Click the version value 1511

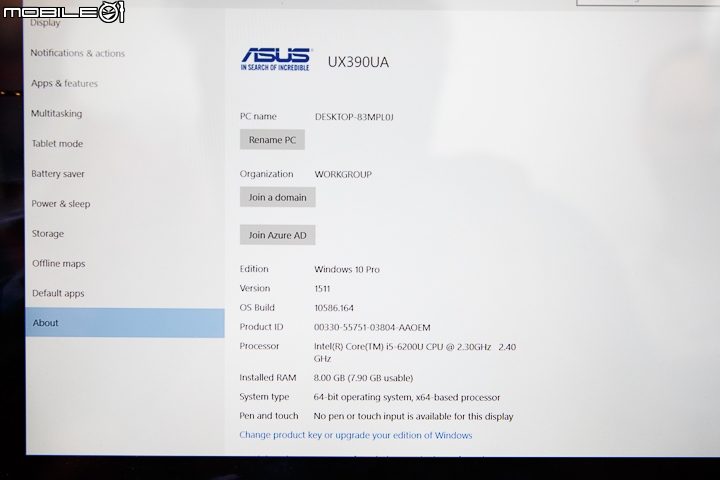click(x=322, y=289)
